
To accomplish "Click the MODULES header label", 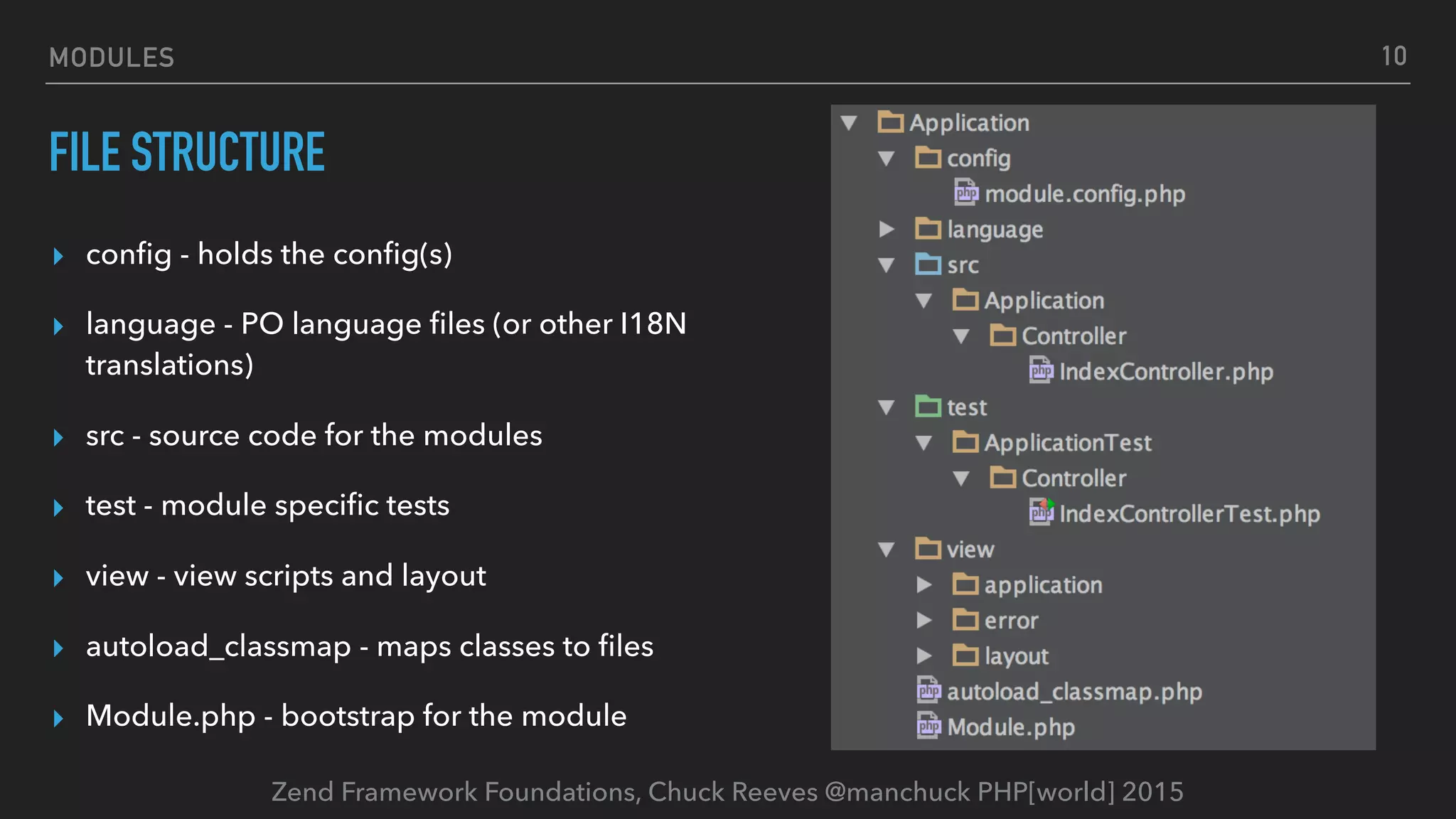I will pyautogui.click(x=112, y=58).
